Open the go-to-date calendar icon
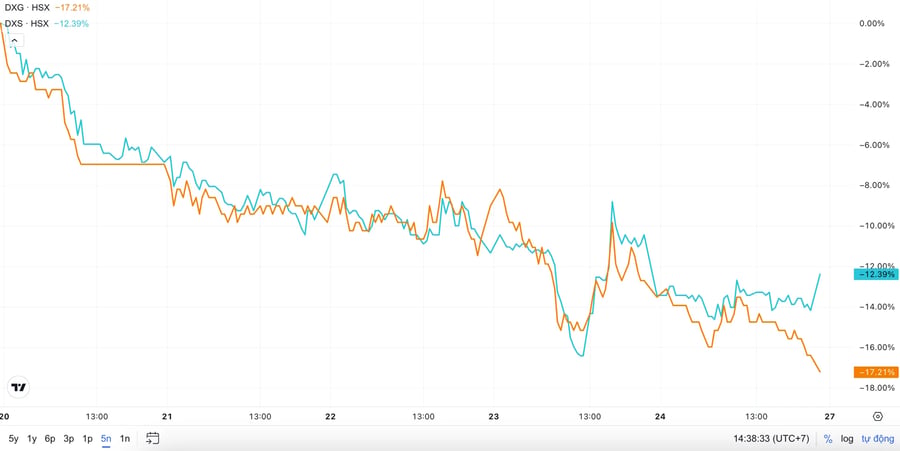 pos(152,439)
